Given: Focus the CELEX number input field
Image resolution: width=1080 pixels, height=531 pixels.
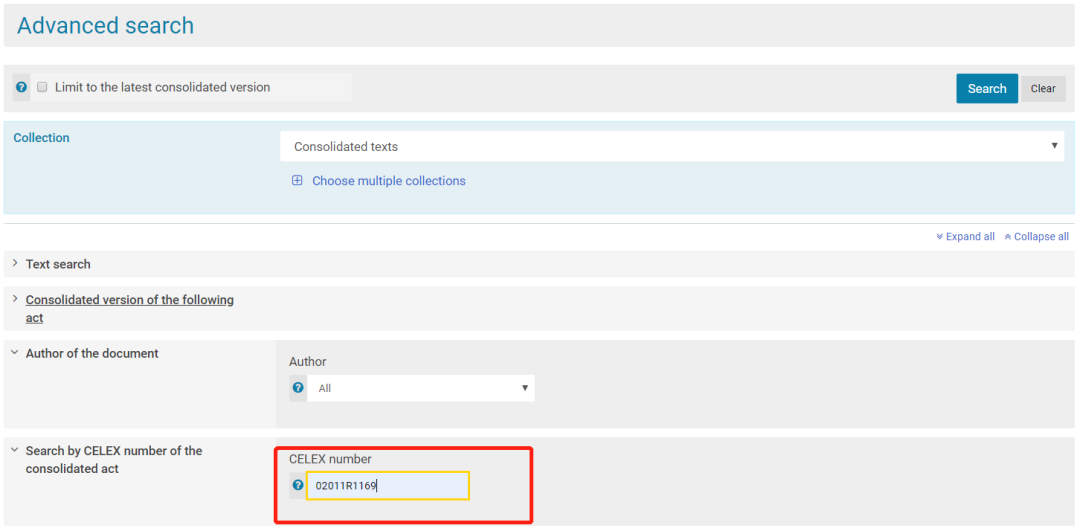Looking at the screenshot, I should coord(388,486).
